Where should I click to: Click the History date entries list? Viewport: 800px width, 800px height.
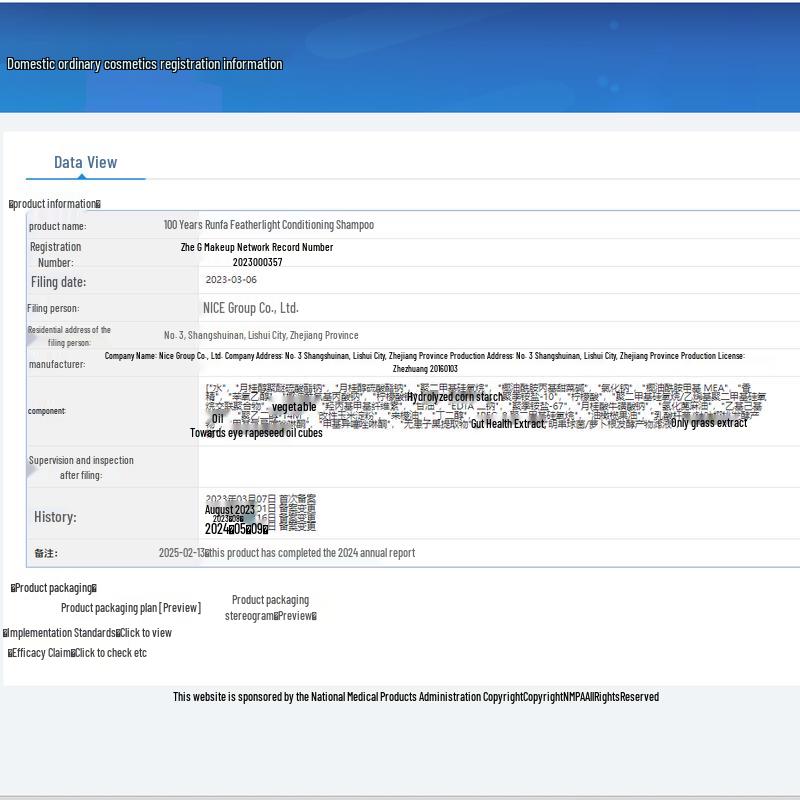260,512
